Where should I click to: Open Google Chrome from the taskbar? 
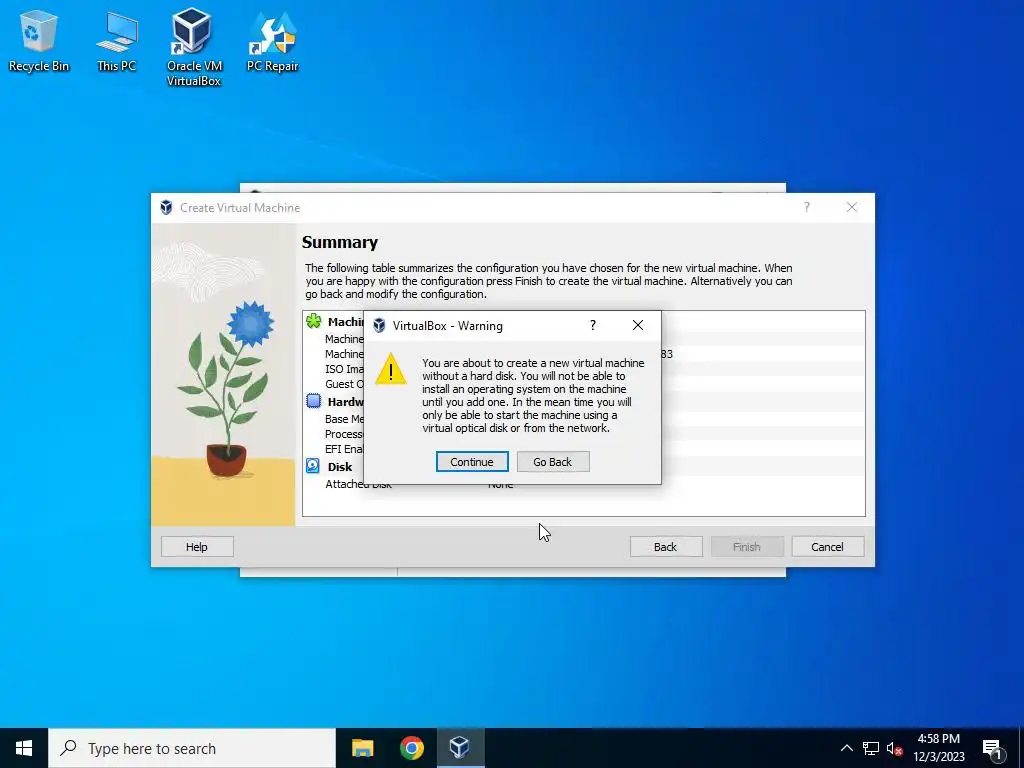coord(411,748)
